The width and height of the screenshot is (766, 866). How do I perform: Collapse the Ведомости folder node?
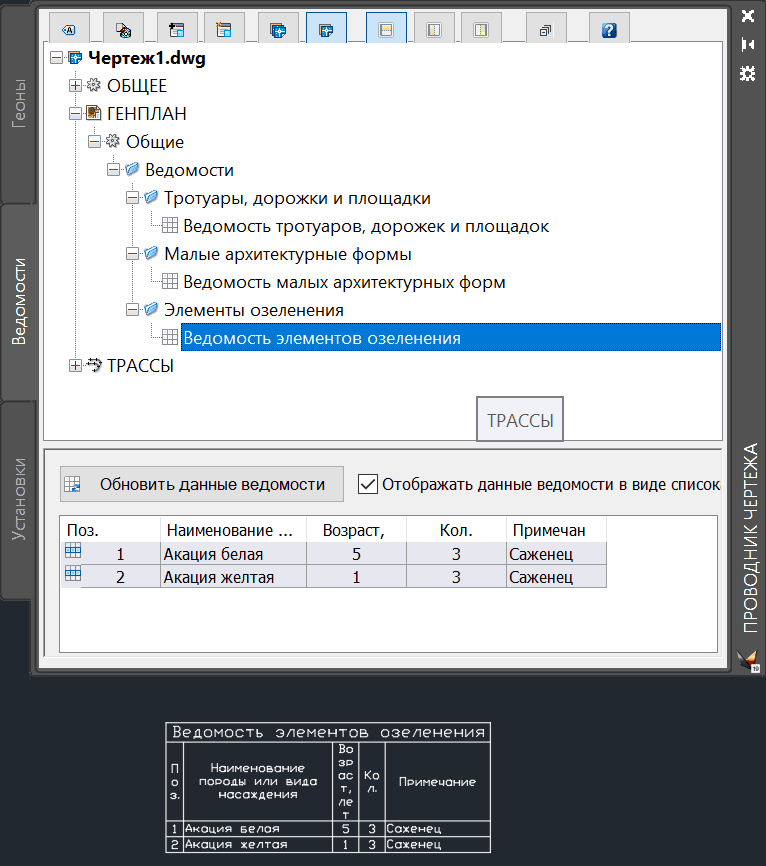pyautogui.click(x=113, y=170)
